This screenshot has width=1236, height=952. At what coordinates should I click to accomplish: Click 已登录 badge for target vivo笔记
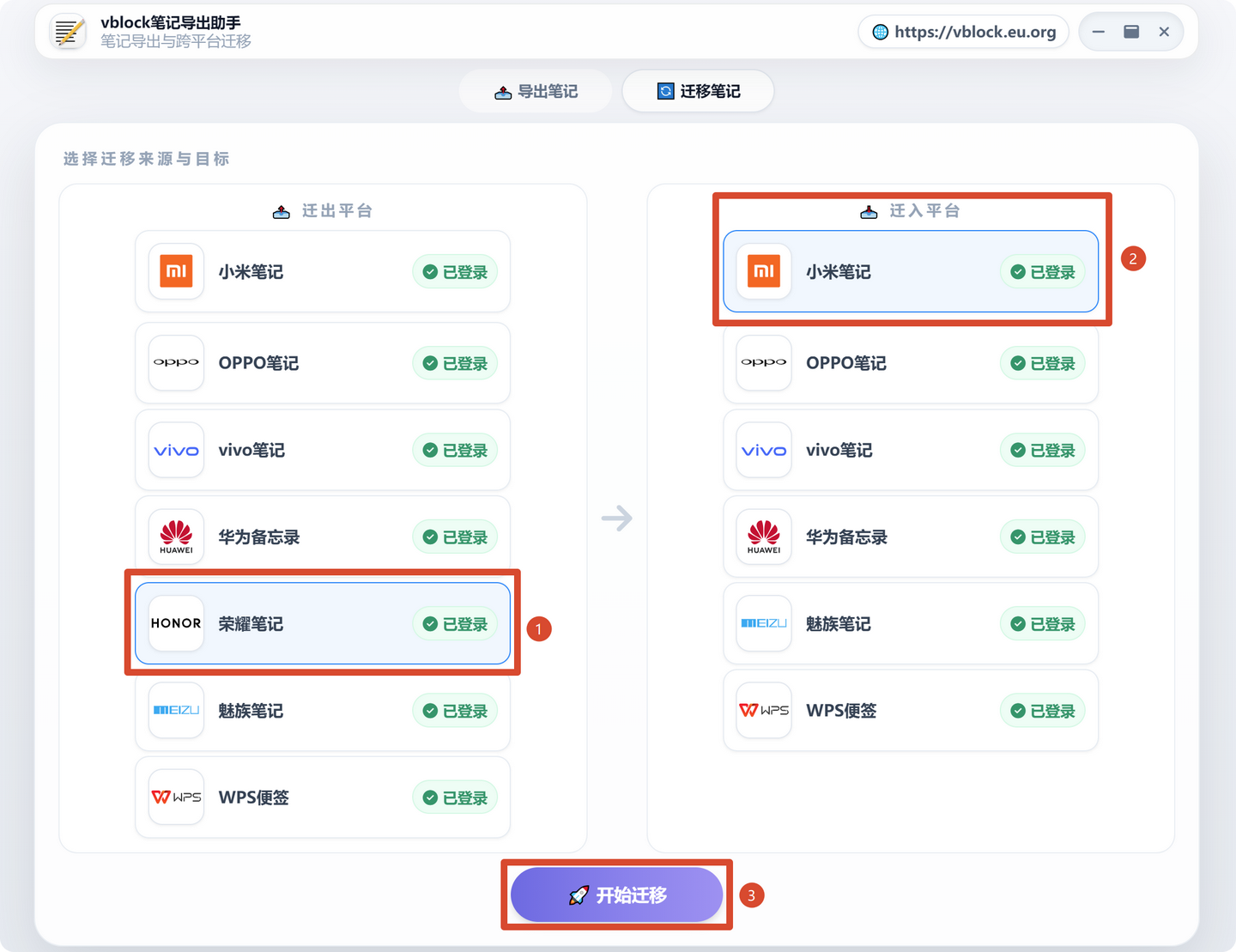(x=1043, y=451)
